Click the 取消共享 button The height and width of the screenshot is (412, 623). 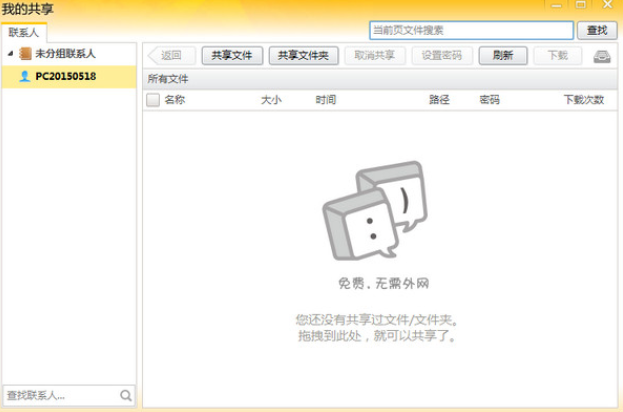(x=375, y=56)
